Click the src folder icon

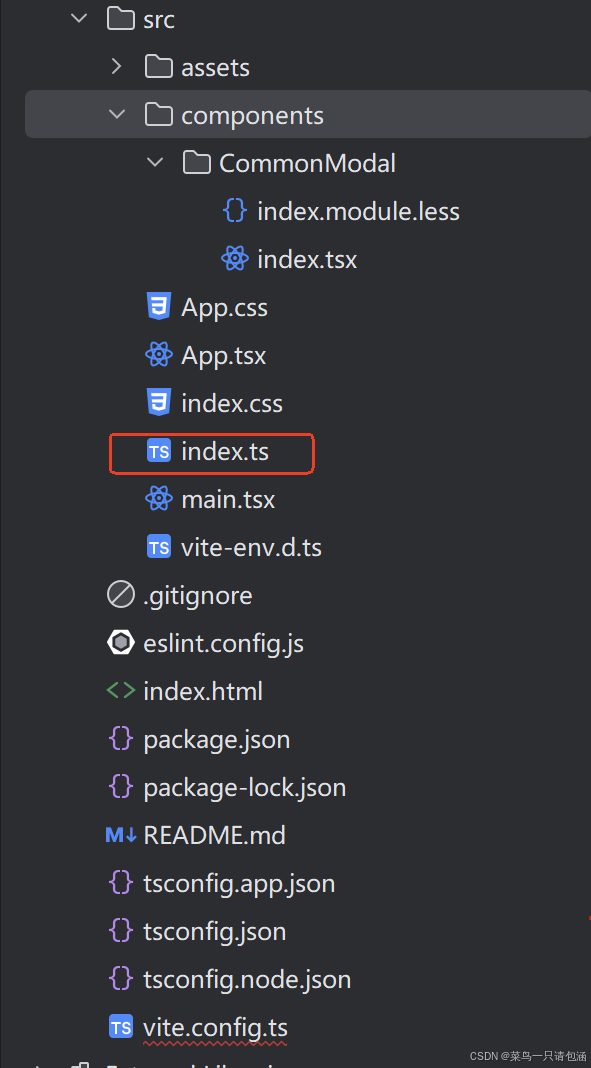click(121, 18)
